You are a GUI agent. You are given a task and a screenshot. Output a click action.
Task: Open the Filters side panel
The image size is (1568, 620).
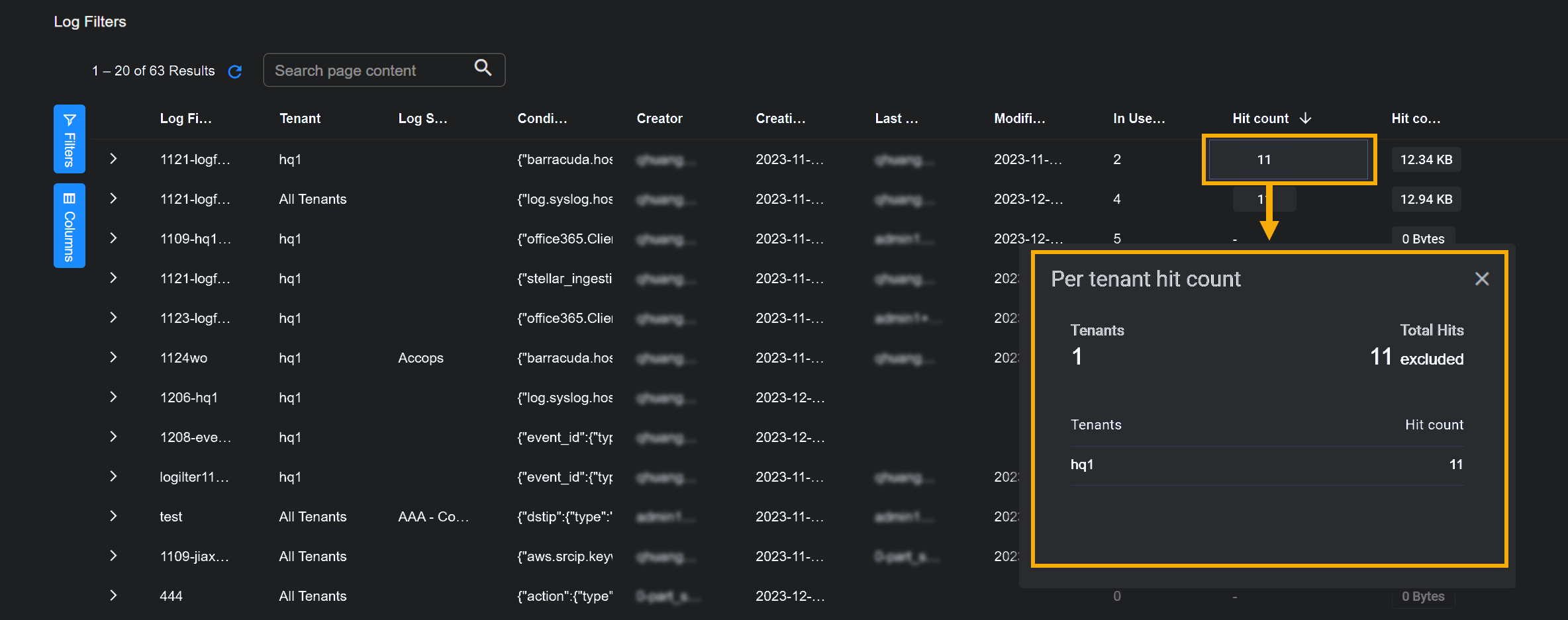click(70, 139)
